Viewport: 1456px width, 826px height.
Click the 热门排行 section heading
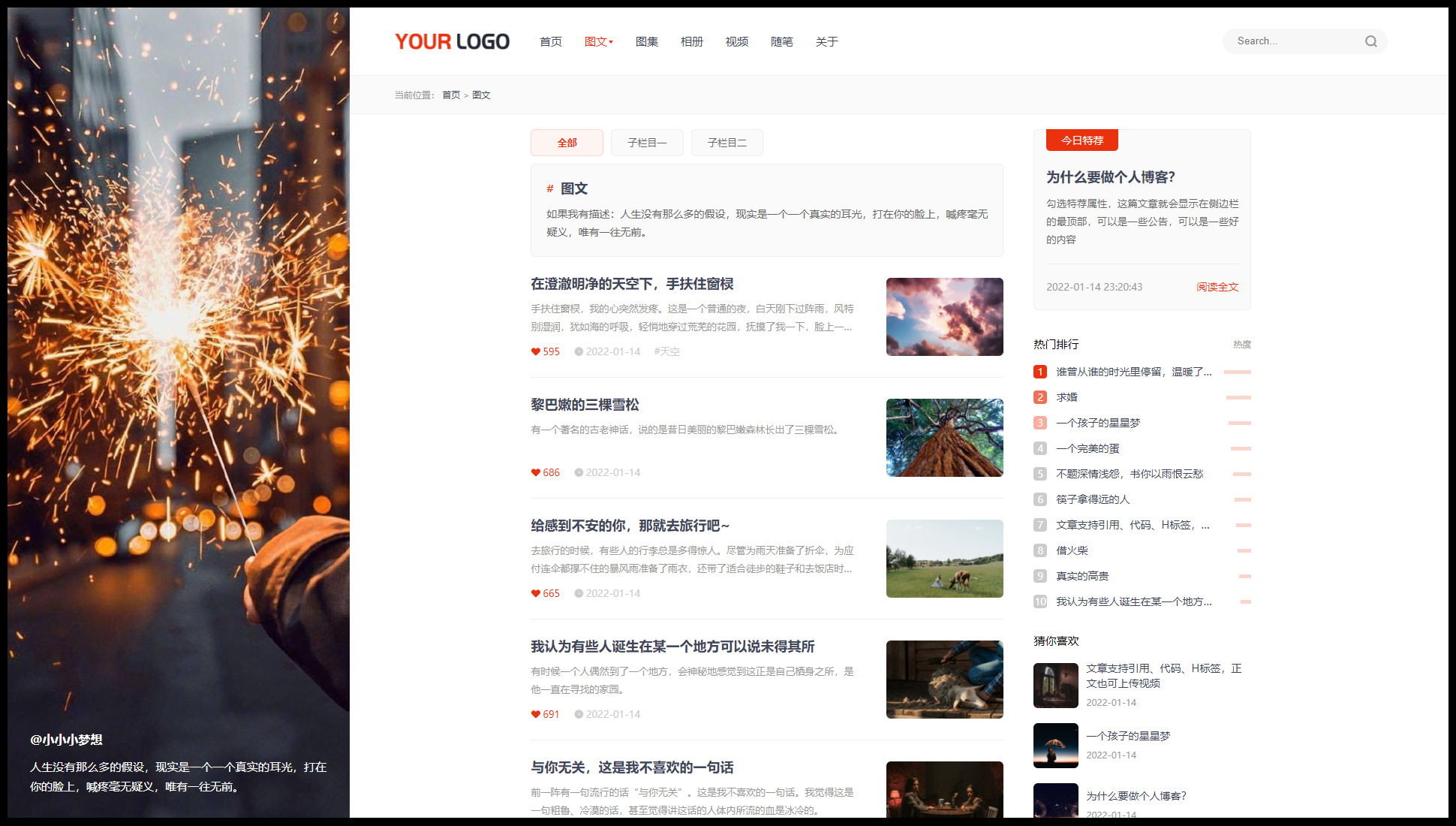(x=1056, y=345)
